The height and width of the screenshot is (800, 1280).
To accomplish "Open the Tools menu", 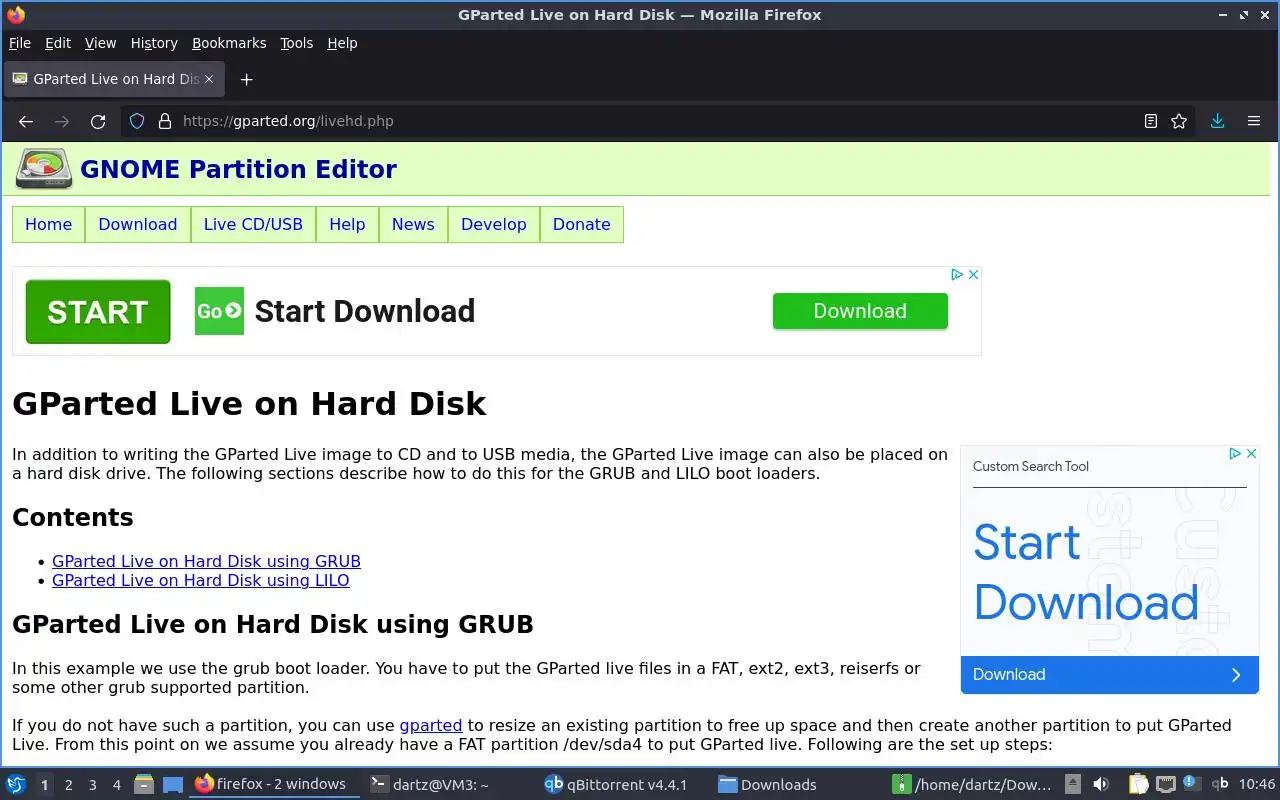I will tap(296, 43).
